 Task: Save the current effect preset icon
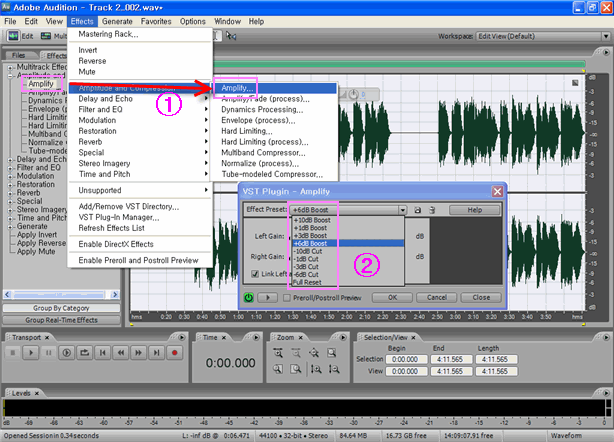(418, 210)
